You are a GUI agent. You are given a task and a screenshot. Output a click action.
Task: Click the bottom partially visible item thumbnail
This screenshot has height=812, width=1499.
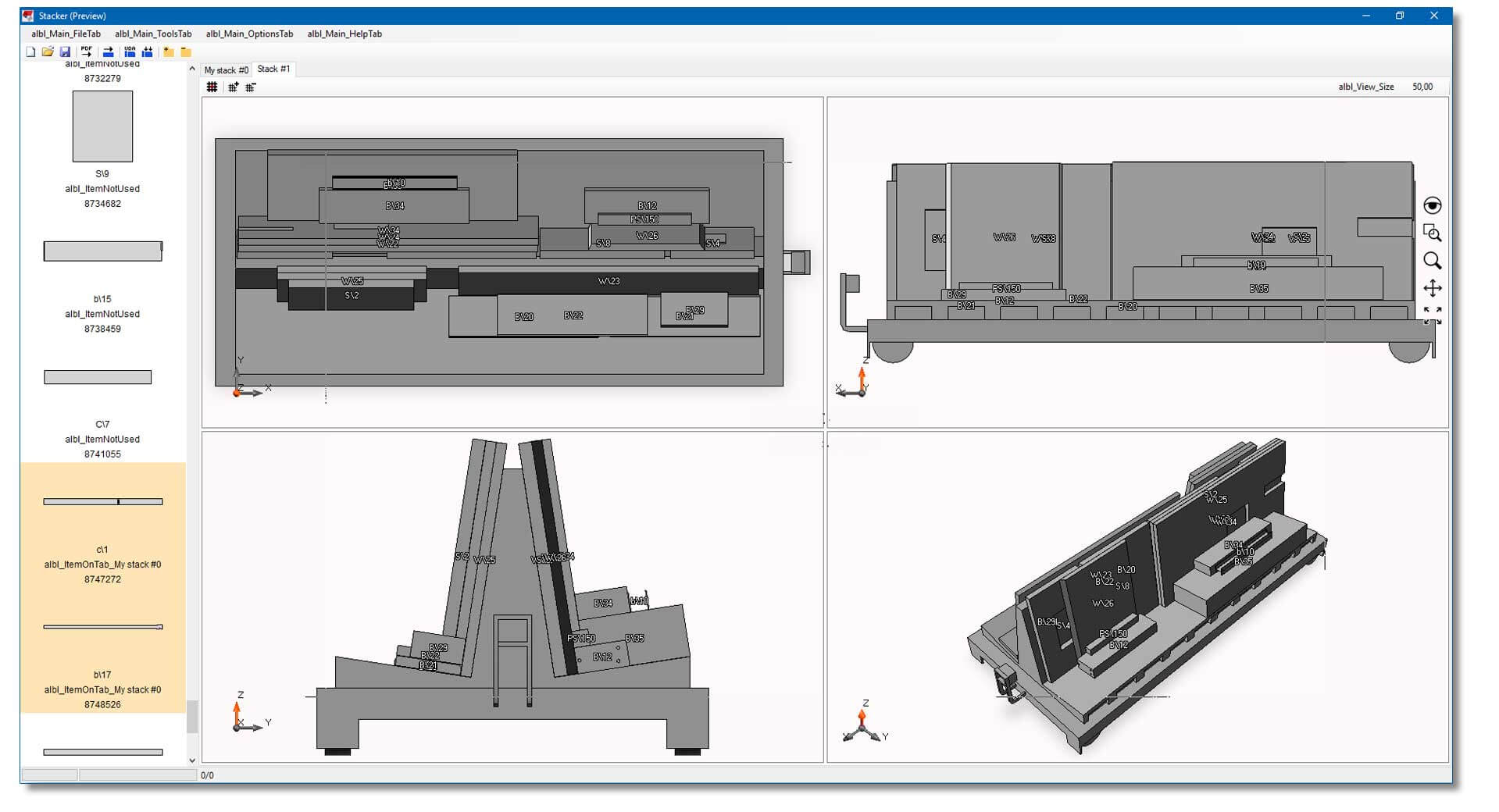pos(103,752)
